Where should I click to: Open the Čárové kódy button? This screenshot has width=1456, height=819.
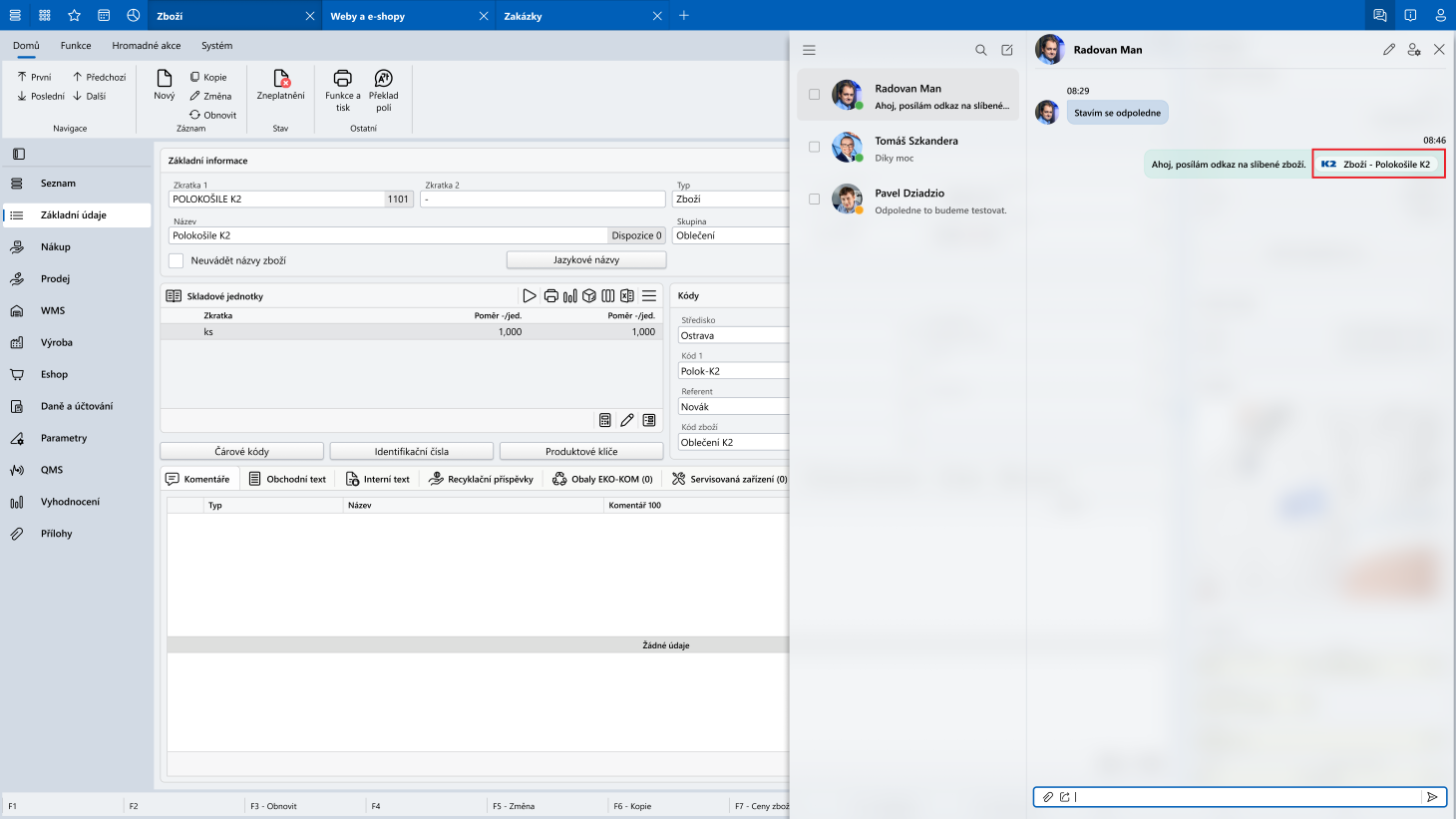[242, 452]
